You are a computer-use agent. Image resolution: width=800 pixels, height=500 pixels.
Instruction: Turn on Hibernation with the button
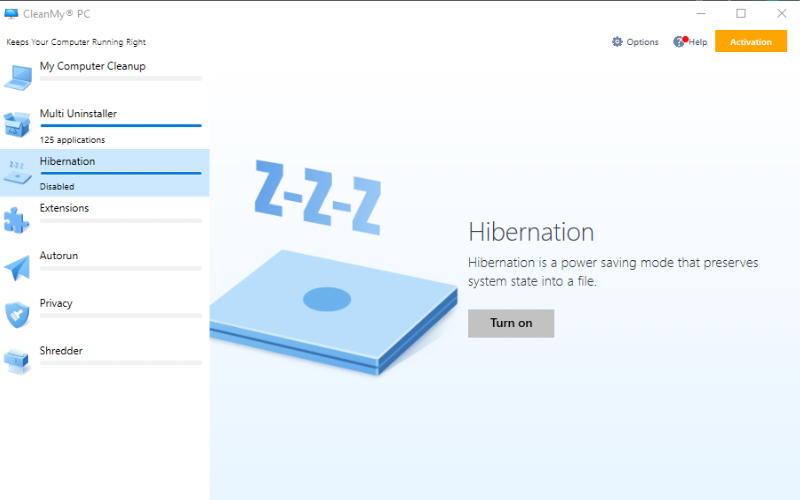coord(510,323)
